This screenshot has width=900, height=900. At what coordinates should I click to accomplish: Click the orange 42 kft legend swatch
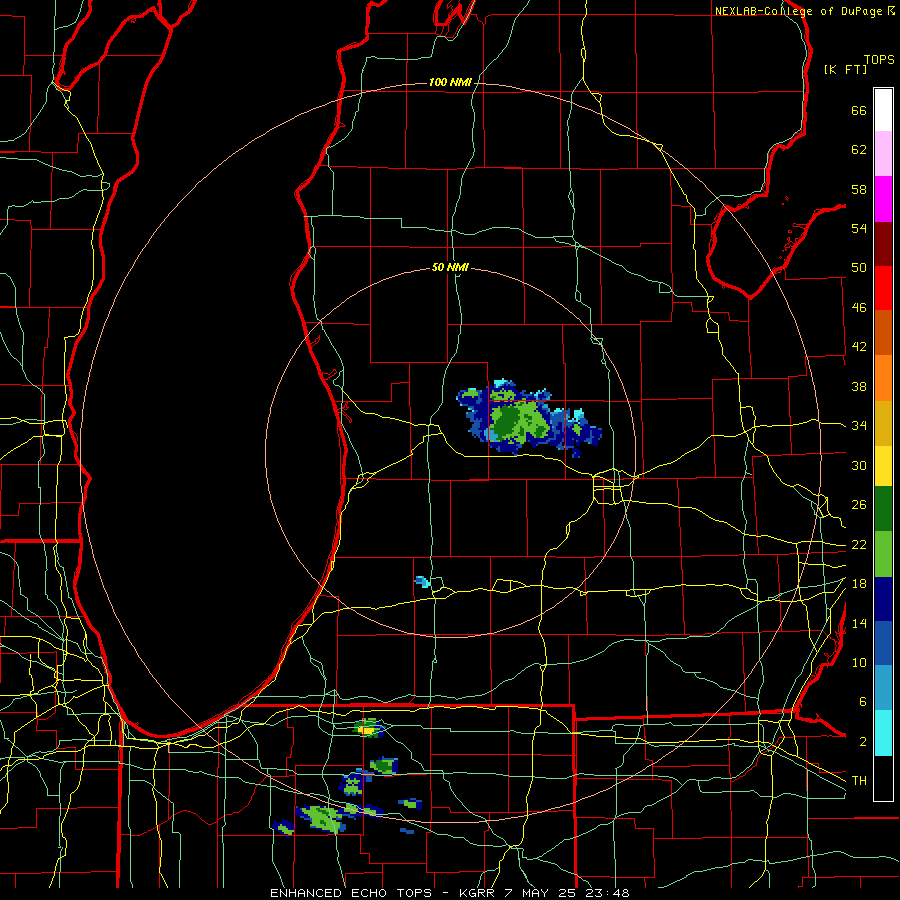(883, 378)
